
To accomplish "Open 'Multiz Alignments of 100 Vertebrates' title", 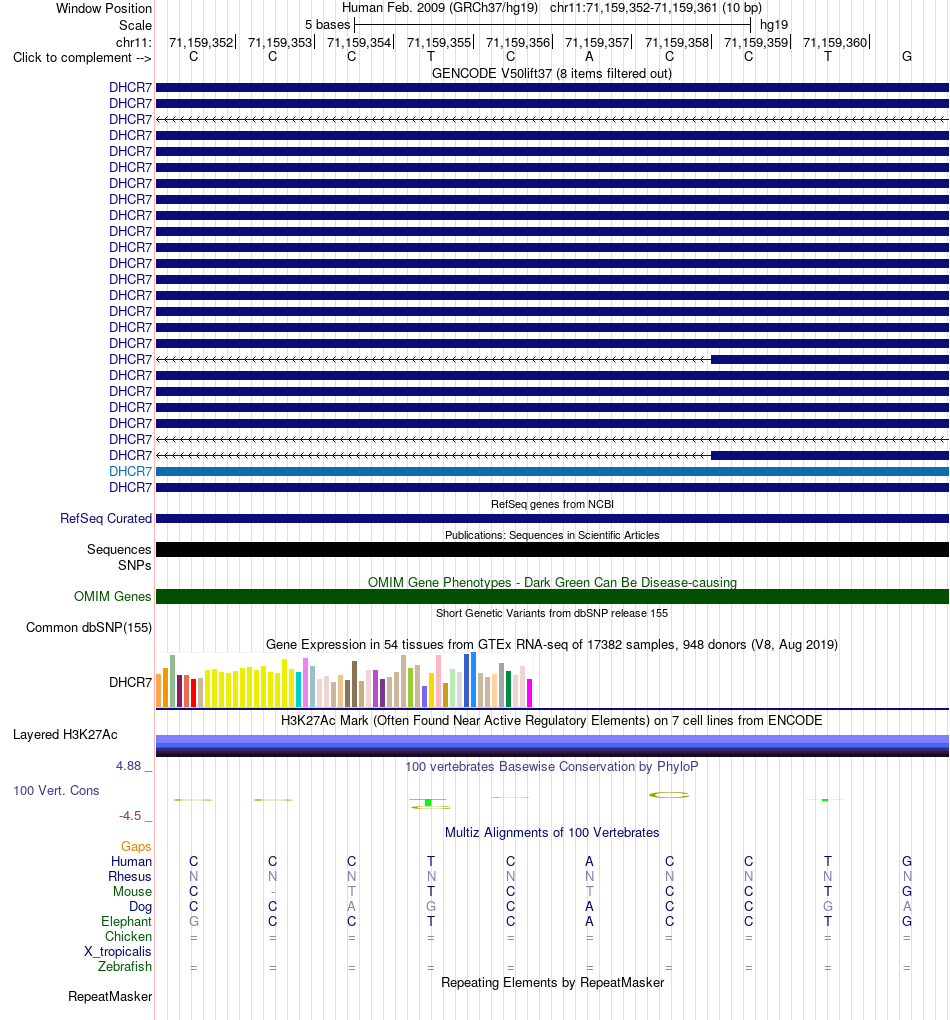I will click(x=552, y=833).
